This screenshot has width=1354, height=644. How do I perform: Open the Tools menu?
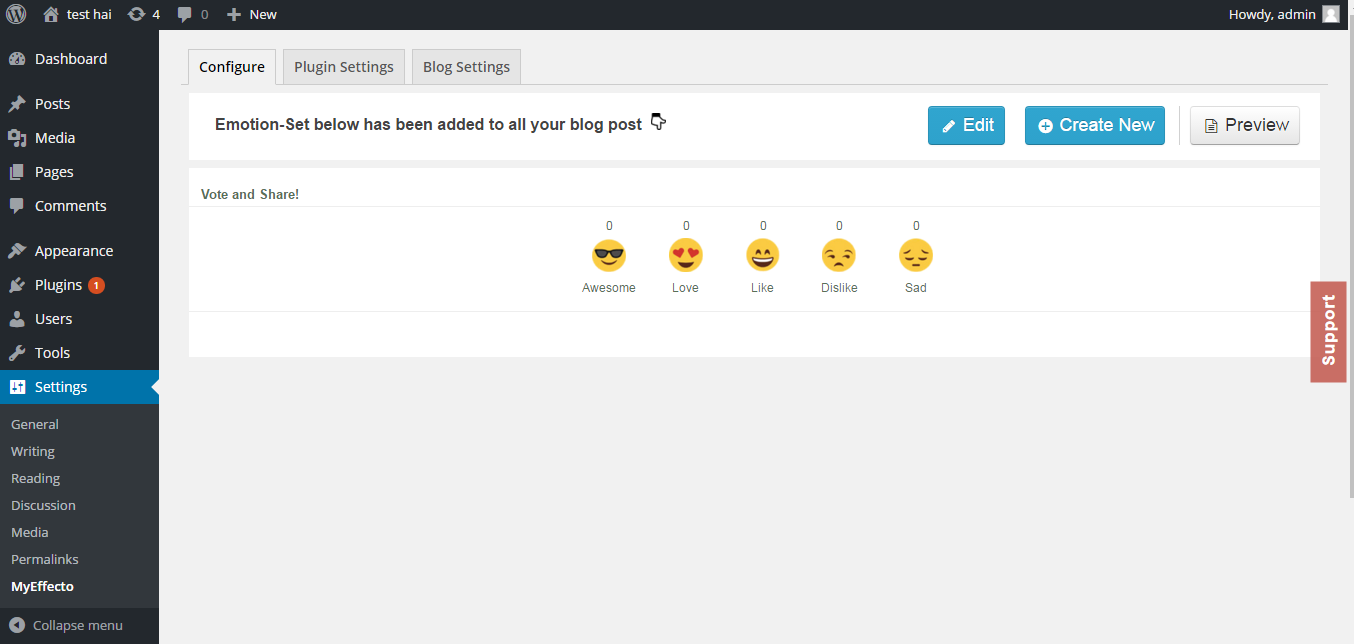click(x=79, y=353)
